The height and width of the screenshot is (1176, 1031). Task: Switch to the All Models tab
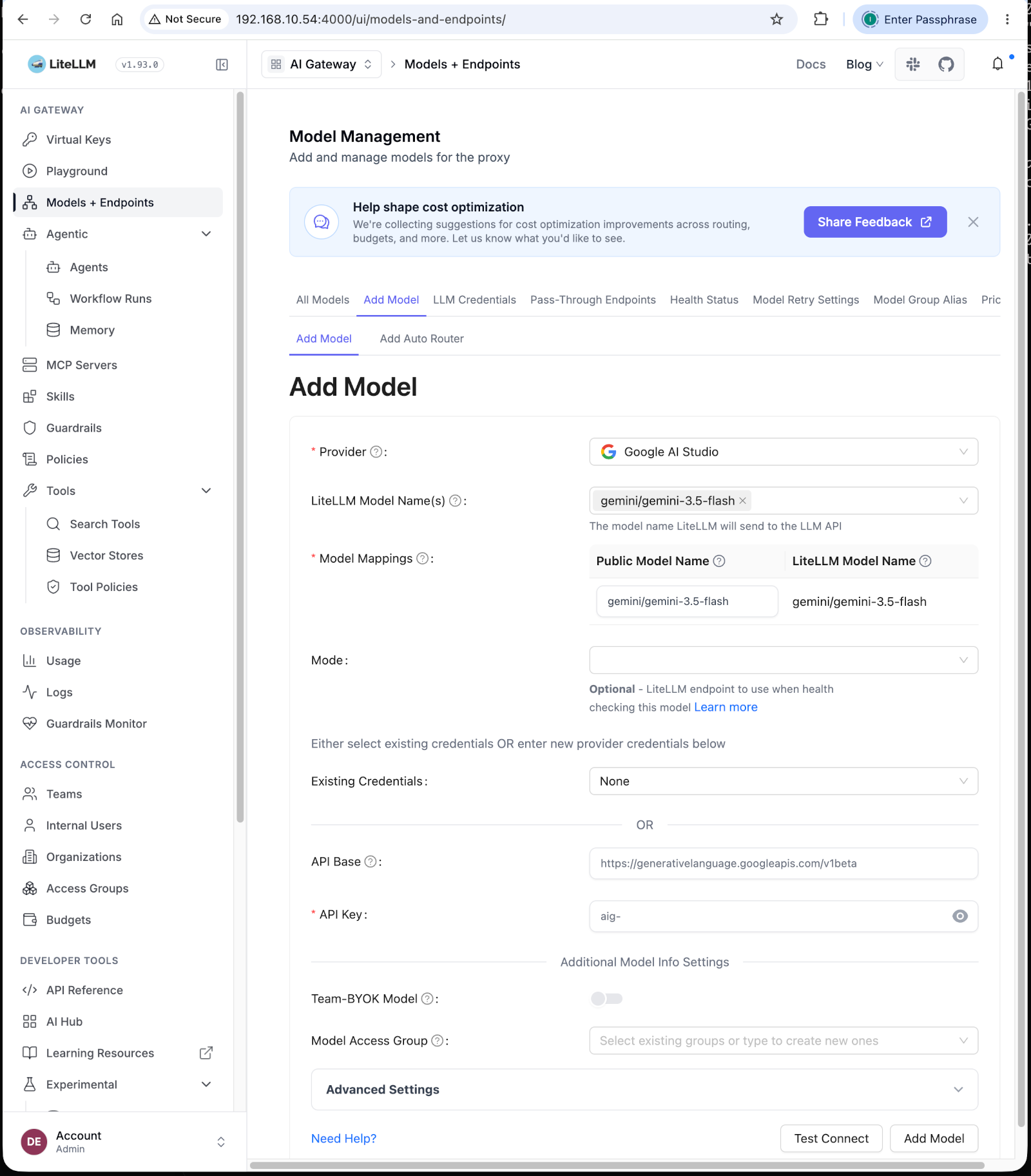tap(323, 300)
